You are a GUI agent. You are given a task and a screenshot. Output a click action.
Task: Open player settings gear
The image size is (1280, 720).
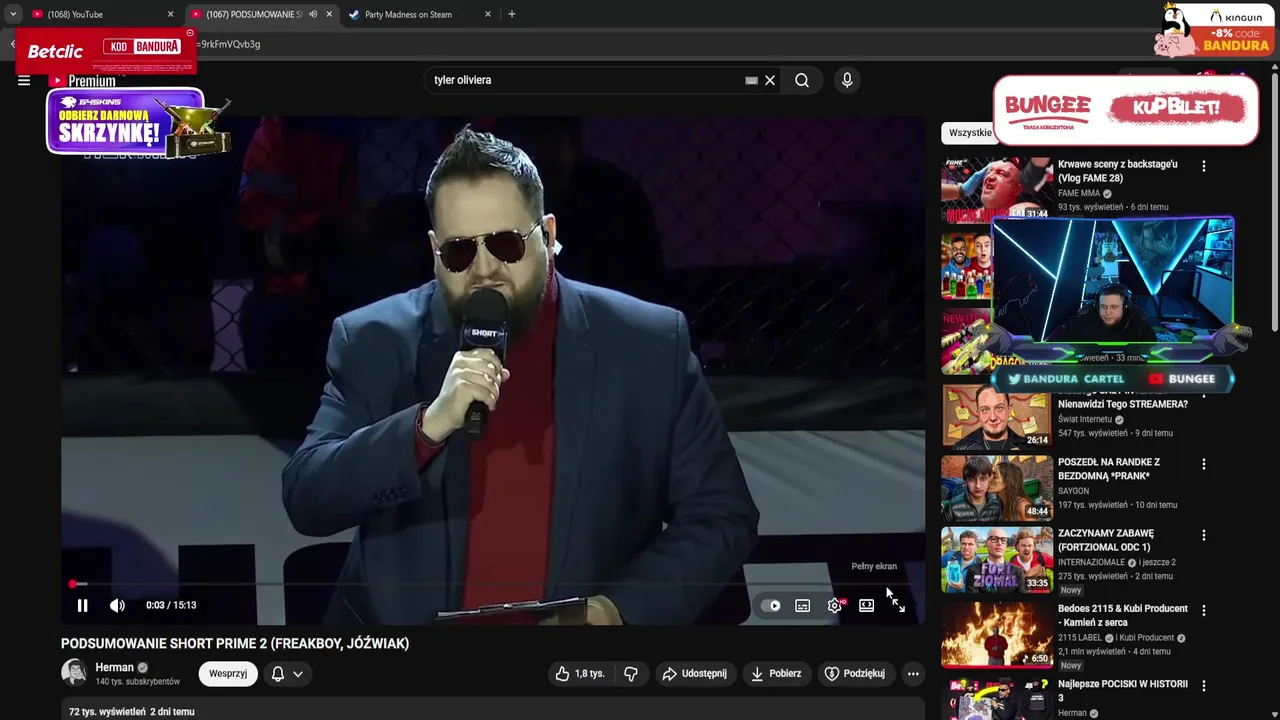tap(835, 605)
